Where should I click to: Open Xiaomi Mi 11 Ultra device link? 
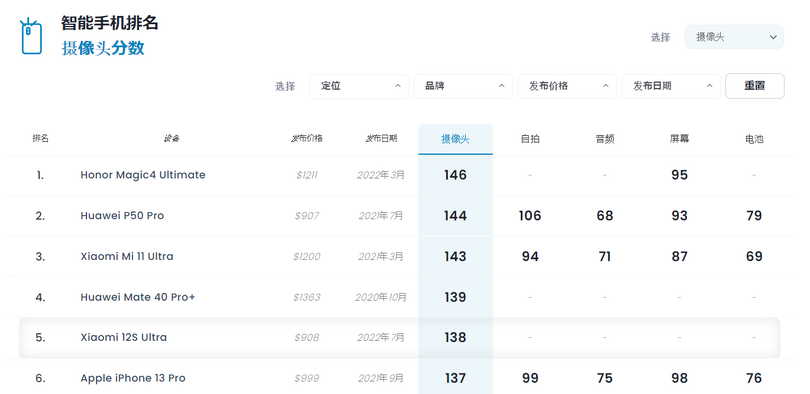click(127, 257)
